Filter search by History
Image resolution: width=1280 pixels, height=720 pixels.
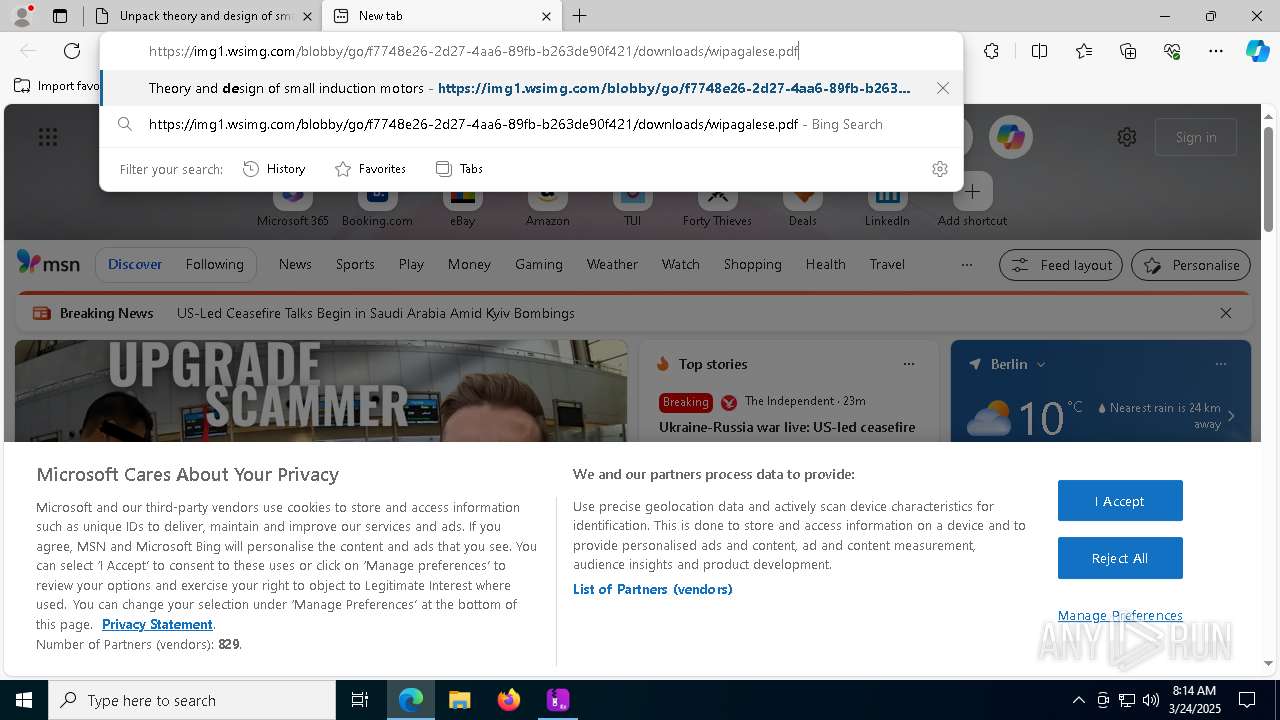click(274, 169)
